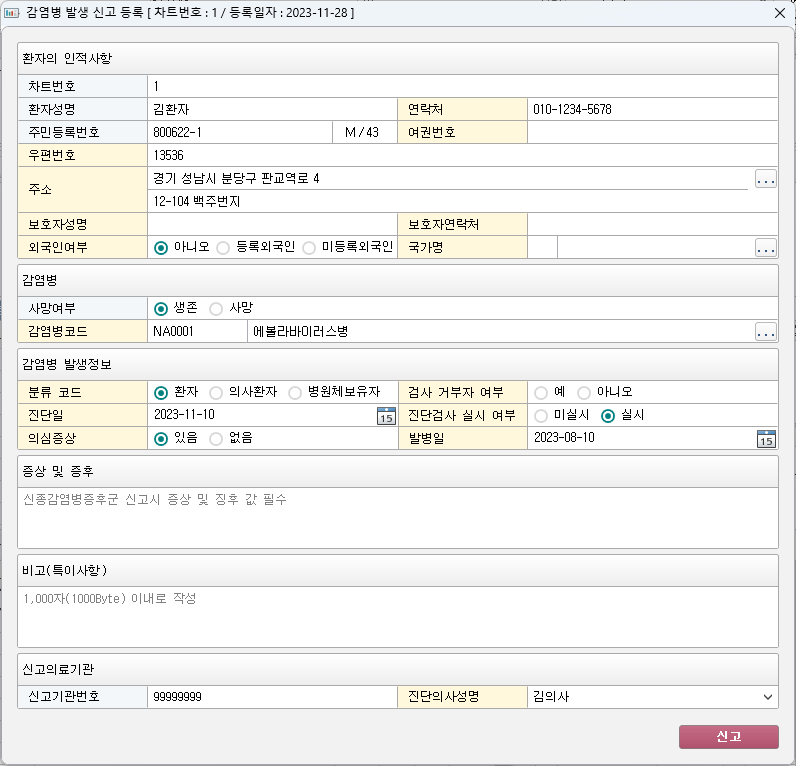Open the 발병일 calendar picker icon

(x=766, y=438)
